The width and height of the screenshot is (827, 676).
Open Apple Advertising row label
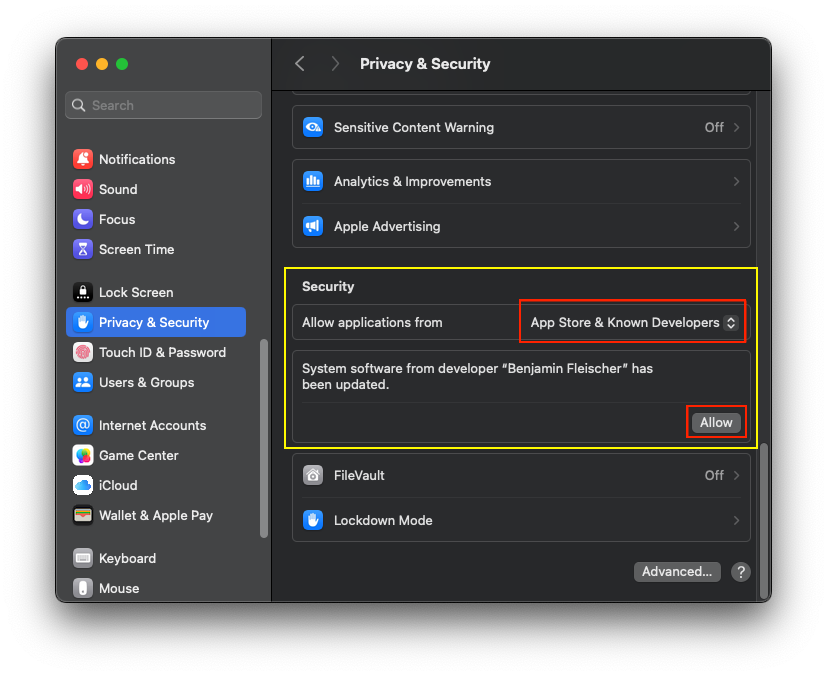tap(387, 226)
